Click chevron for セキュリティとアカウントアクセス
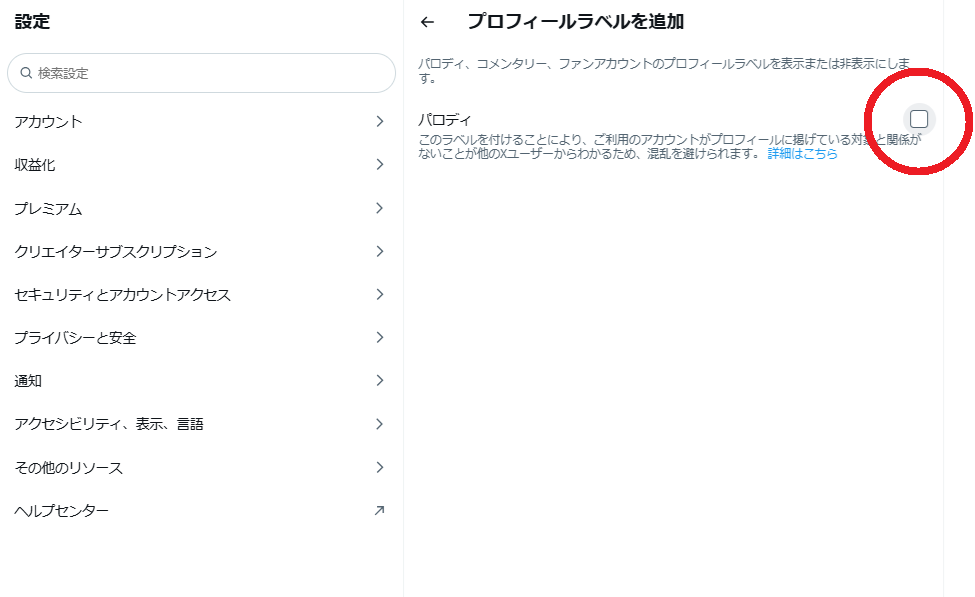 [x=379, y=294]
